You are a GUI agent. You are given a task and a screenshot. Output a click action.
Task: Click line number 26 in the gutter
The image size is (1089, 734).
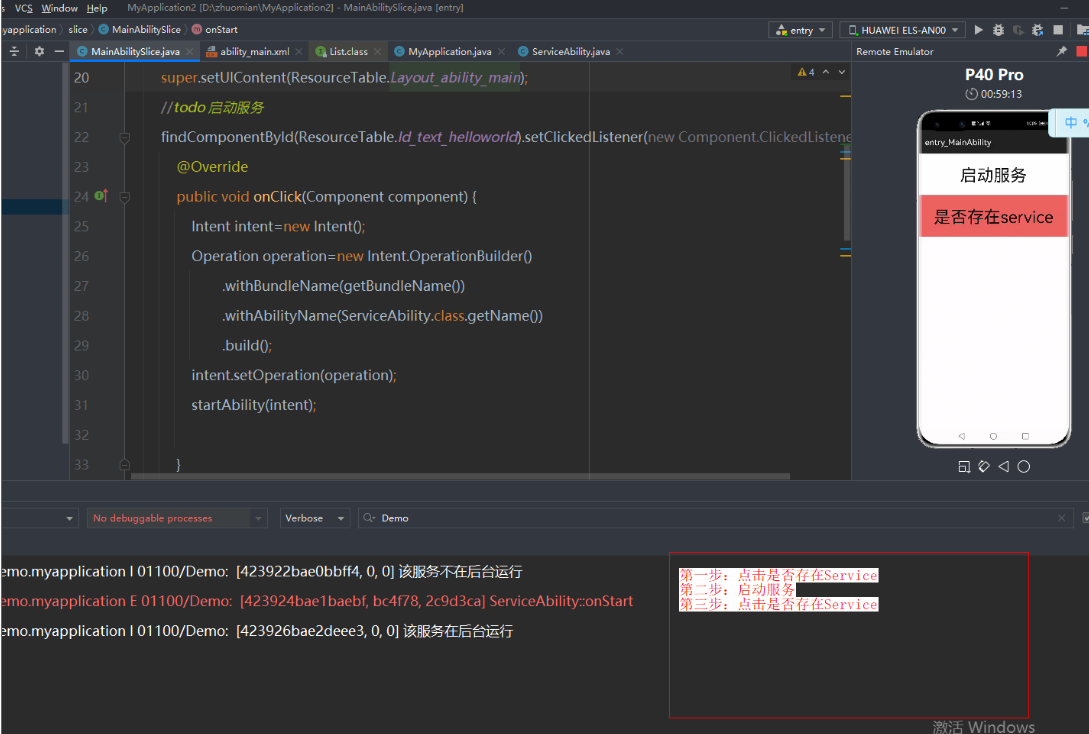click(x=81, y=256)
